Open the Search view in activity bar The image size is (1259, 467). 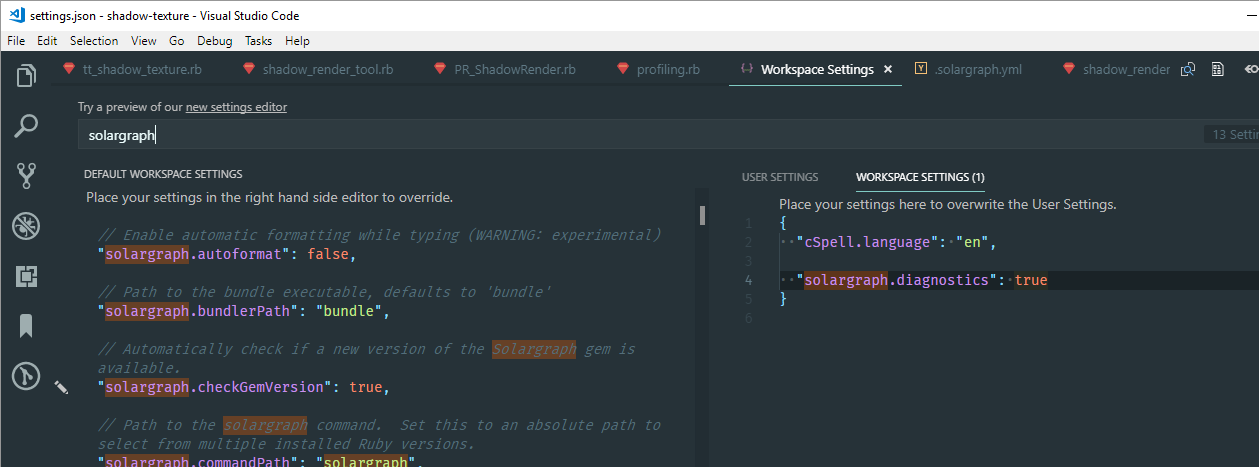[x=26, y=126]
